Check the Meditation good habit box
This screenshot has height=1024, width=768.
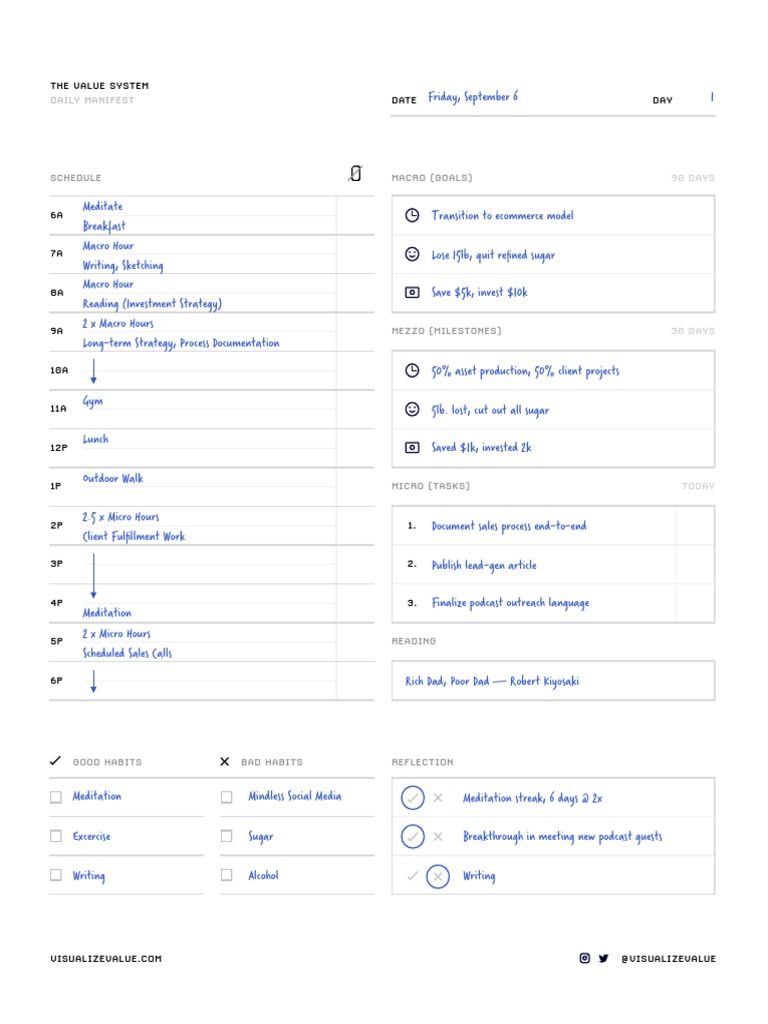click(56, 797)
